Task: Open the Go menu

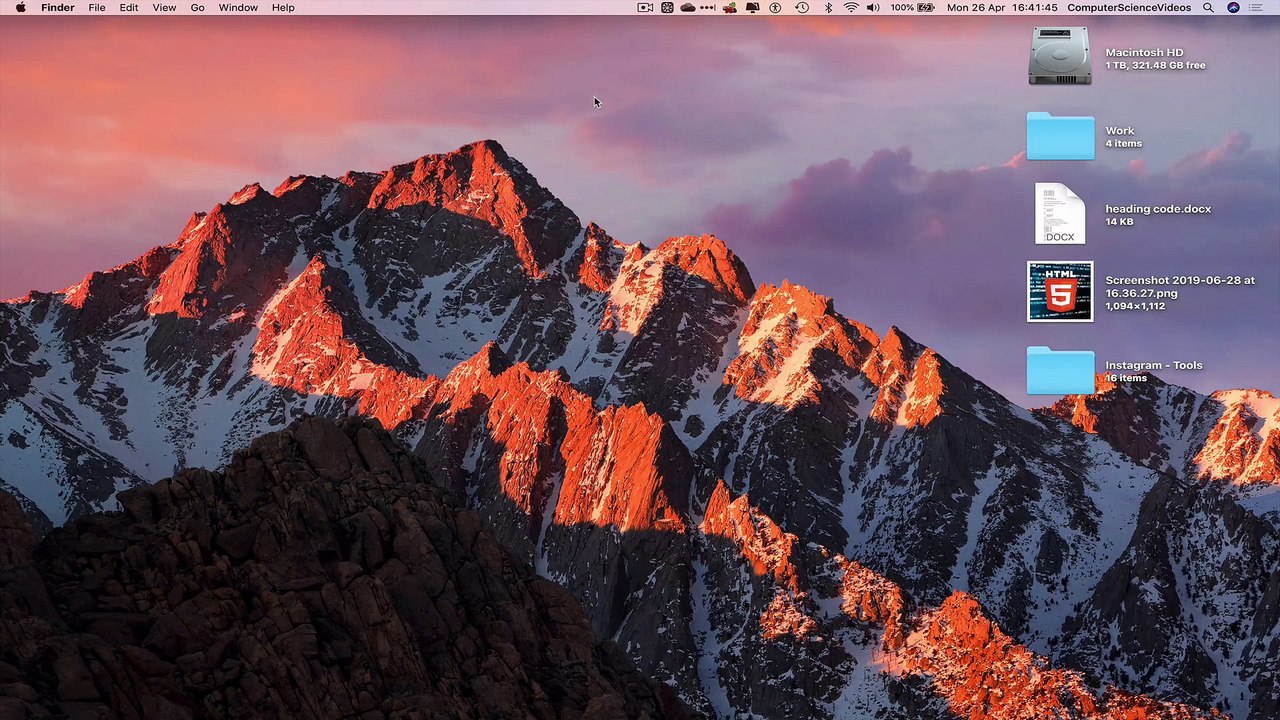Action: click(x=197, y=7)
